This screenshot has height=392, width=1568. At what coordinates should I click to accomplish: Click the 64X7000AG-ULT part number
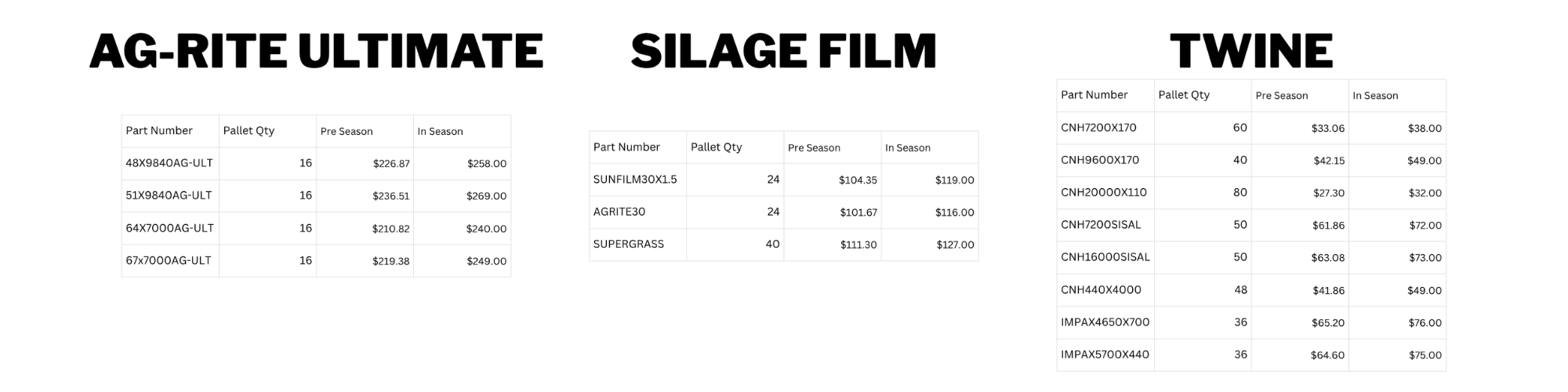(169, 228)
